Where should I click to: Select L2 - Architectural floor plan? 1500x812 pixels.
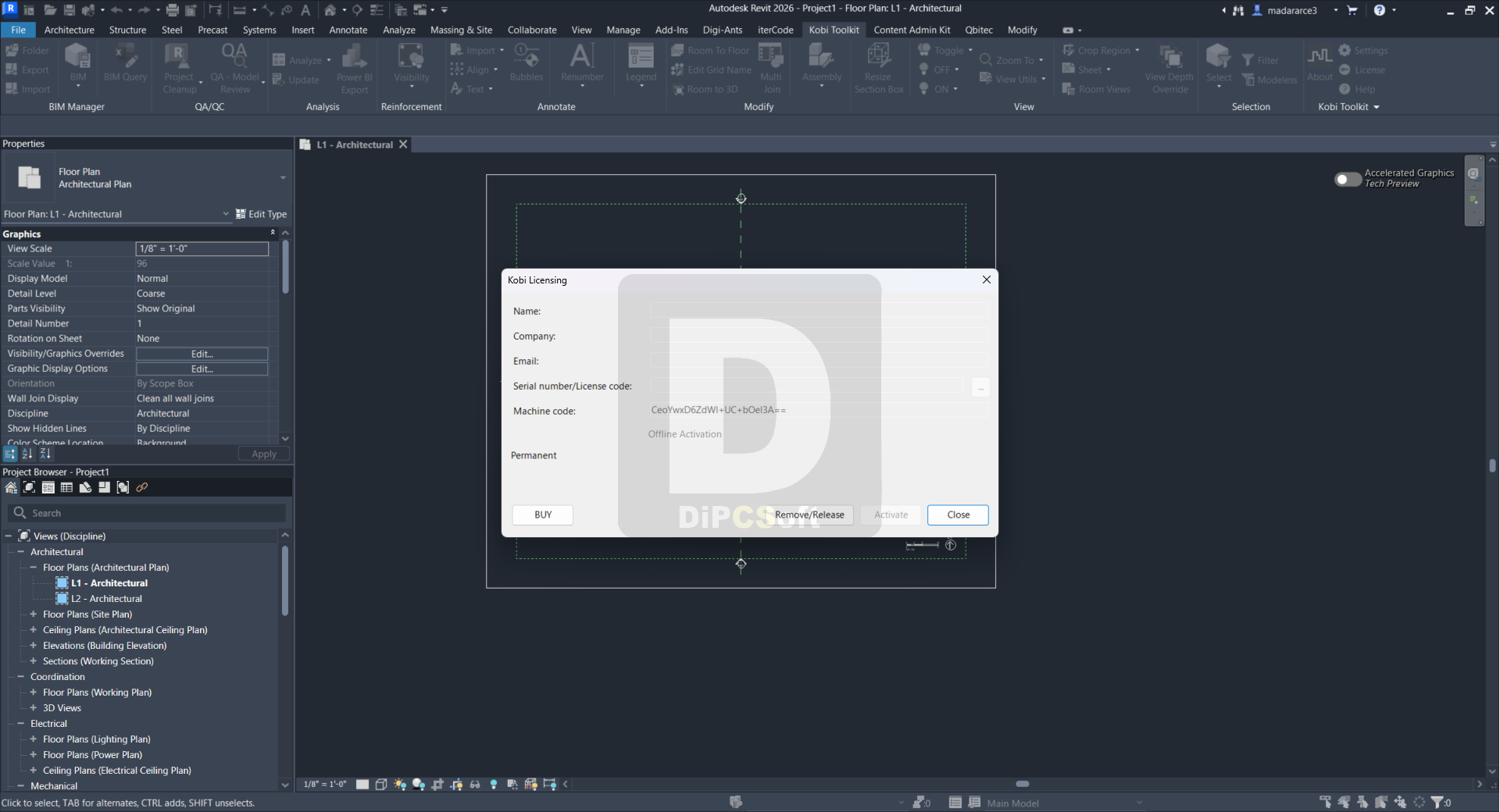tap(107, 599)
